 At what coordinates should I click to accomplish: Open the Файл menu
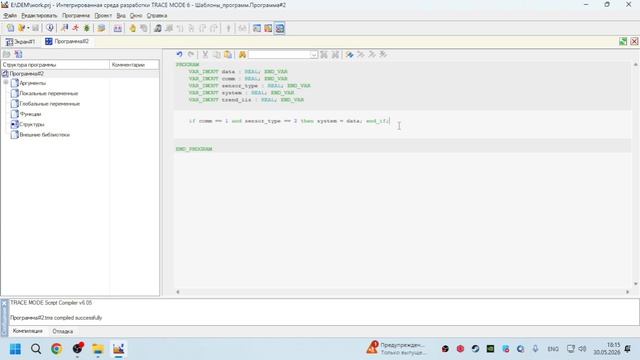click(x=10, y=16)
